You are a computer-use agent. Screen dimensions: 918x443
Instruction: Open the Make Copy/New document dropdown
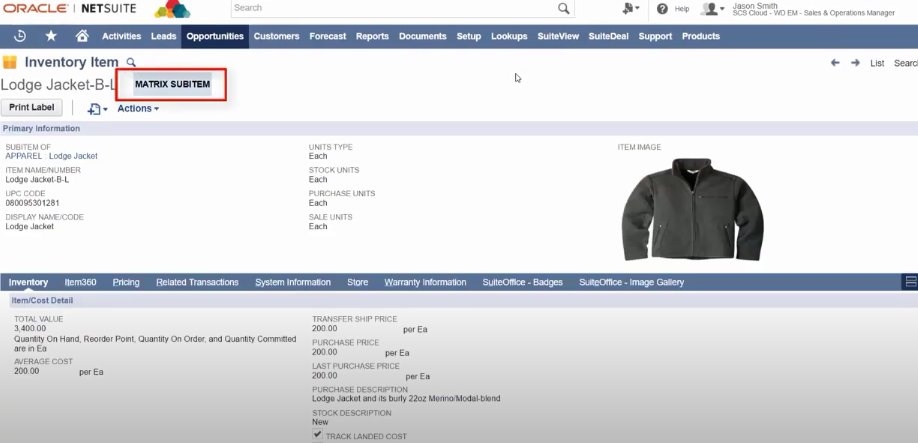click(x=97, y=109)
